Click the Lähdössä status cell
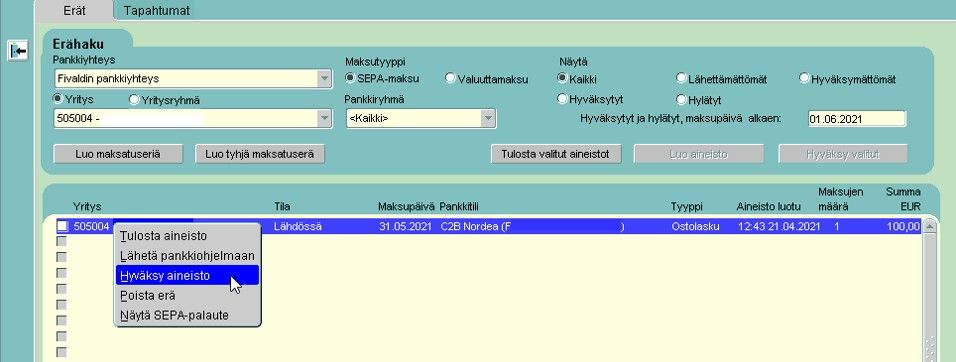The image size is (956, 362). point(298,227)
